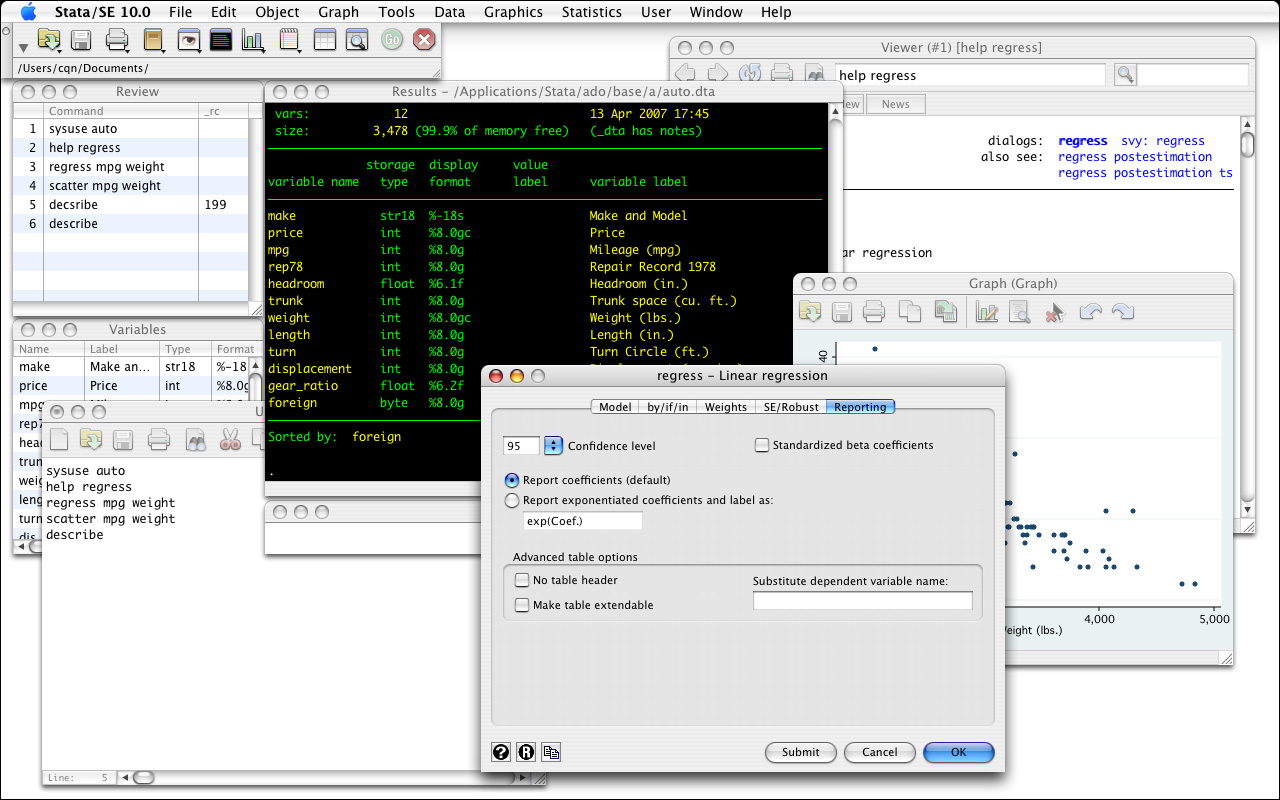The width and height of the screenshot is (1280, 800).
Task: Select Report coefficients (default) radio button
Action: click(512, 480)
